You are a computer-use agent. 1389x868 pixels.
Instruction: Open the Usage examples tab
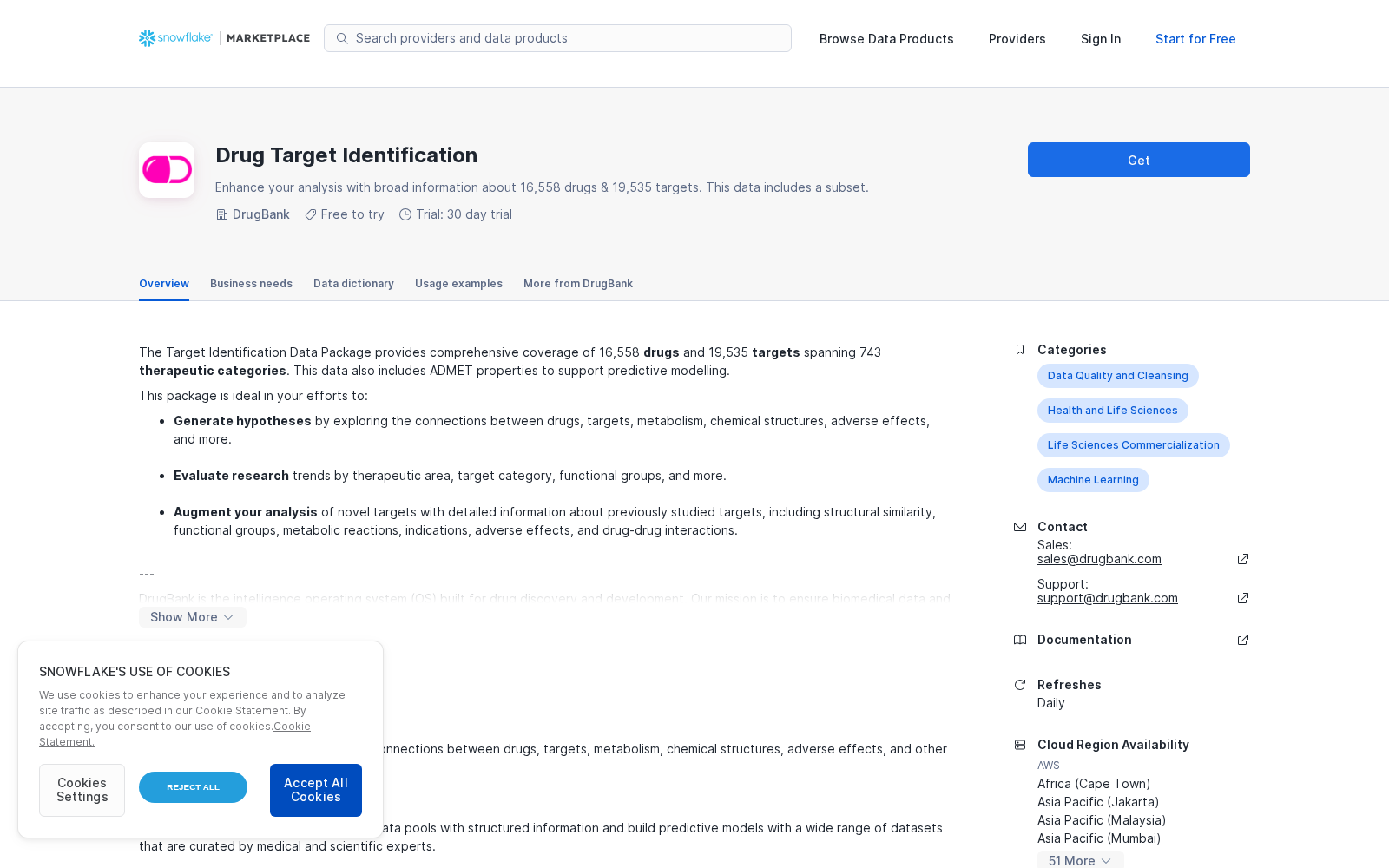pyautogui.click(x=458, y=284)
